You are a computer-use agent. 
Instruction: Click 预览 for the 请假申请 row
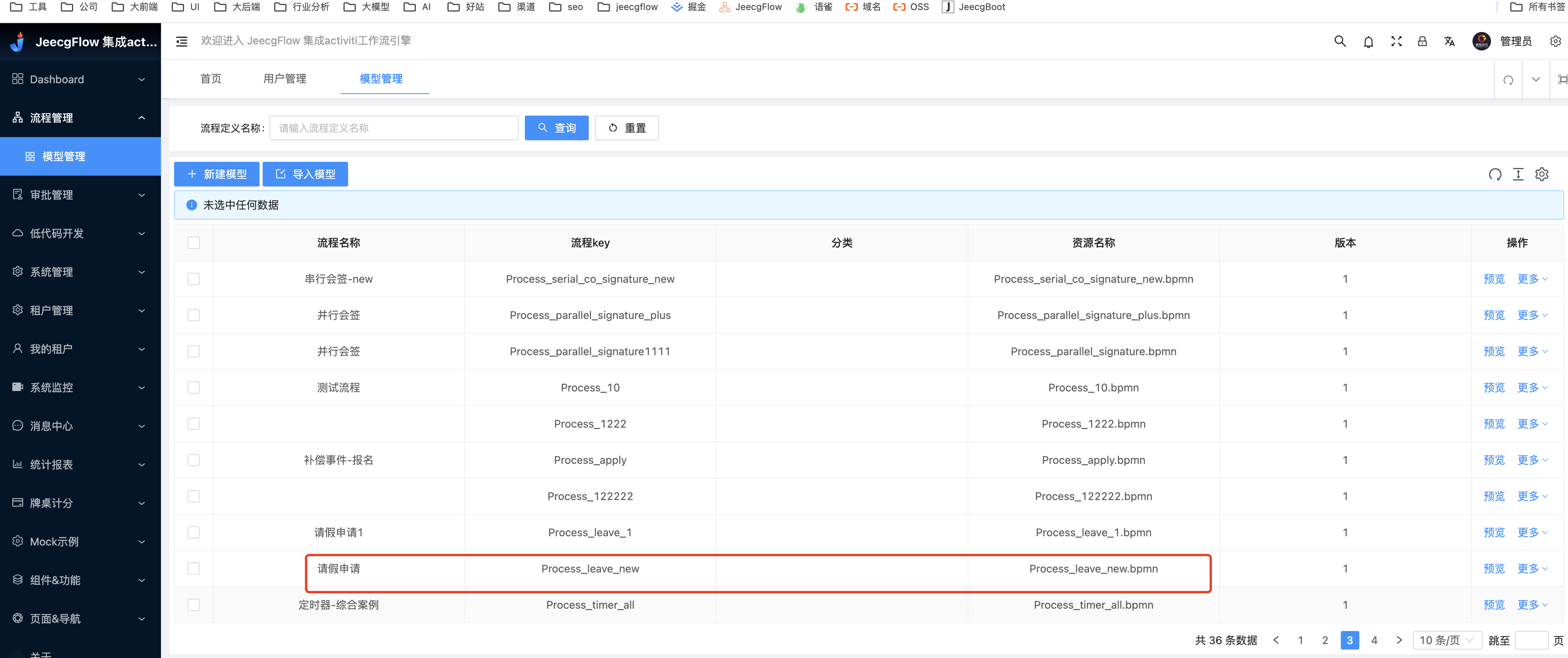[1494, 569]
